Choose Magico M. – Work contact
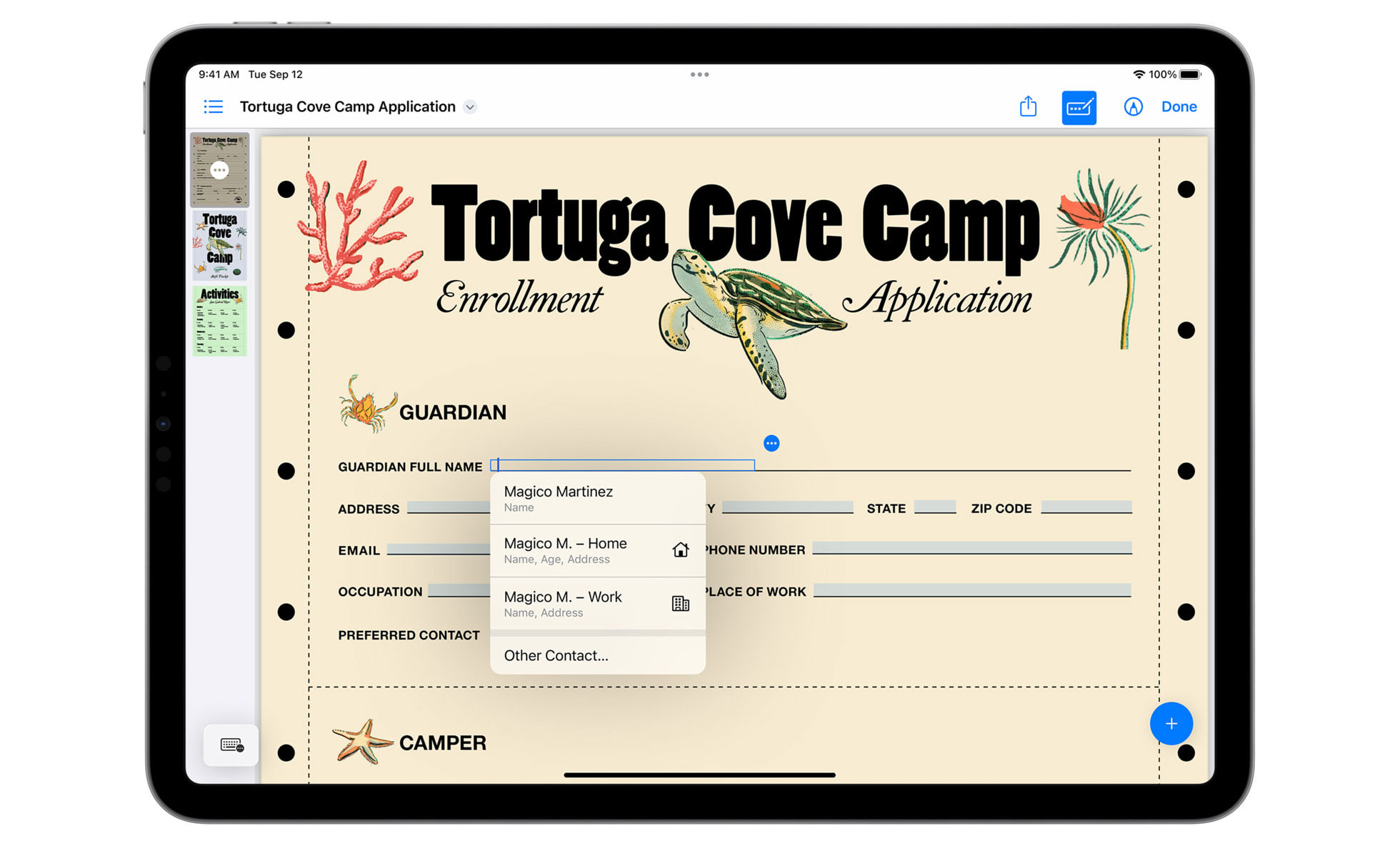 pyautogui.click(x=598, y=604)
